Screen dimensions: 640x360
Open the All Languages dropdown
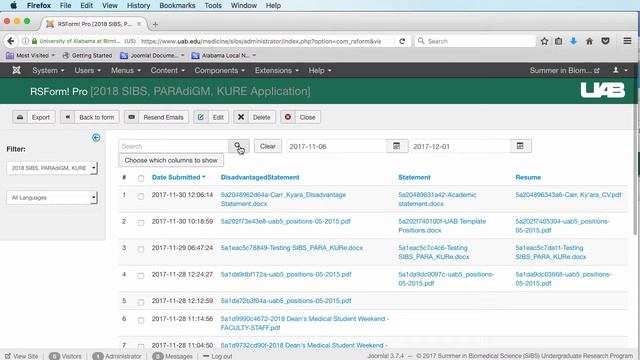[x=52, y=198]
